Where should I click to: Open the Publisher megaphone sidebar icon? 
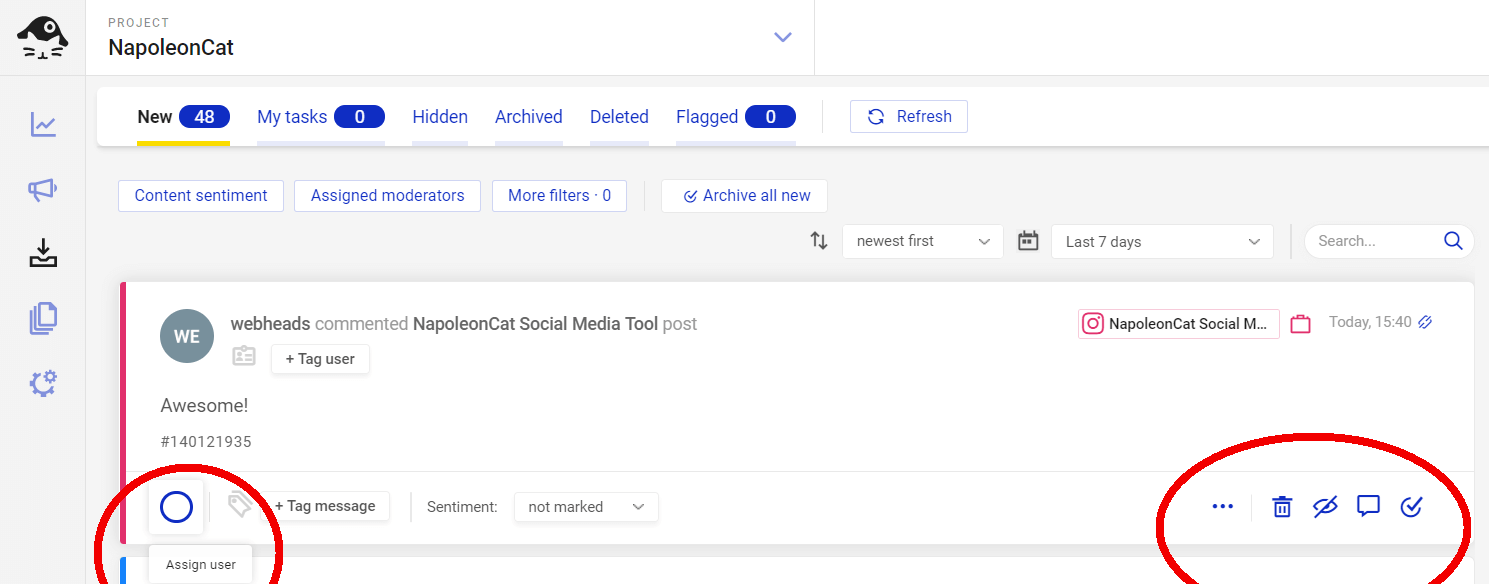[x=43, y=190]
